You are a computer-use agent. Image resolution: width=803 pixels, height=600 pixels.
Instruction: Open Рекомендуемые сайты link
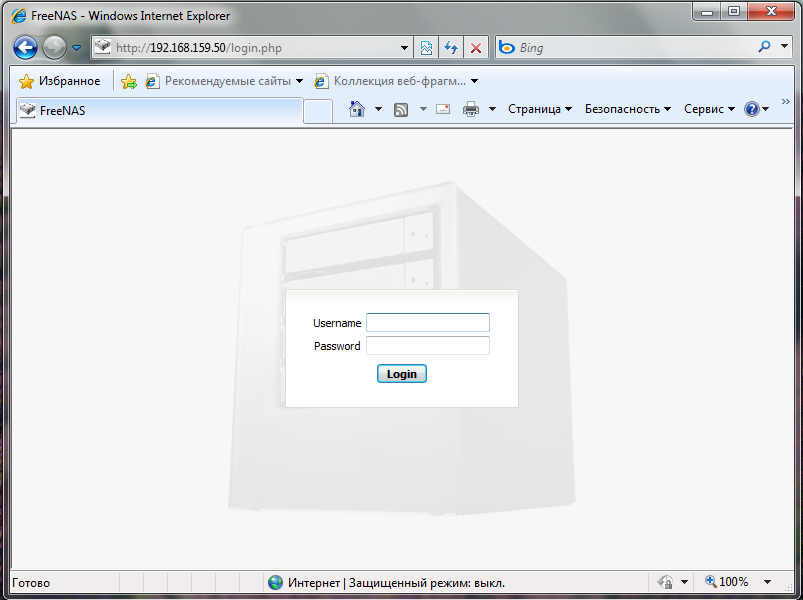223,81
